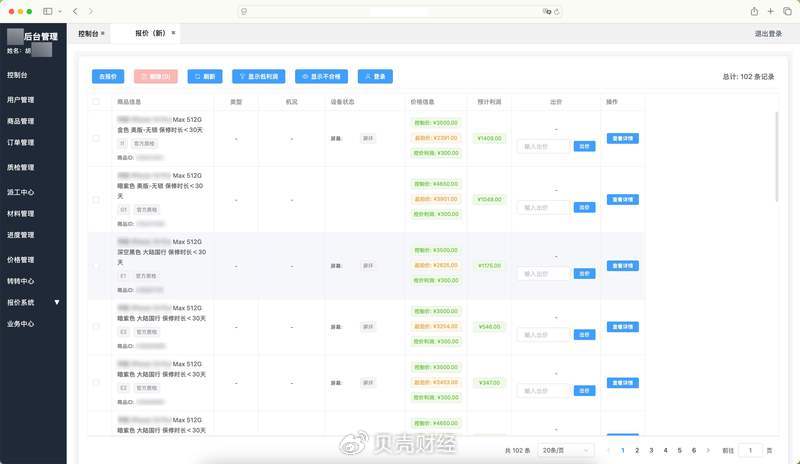Switch to the 控制台 tab

89,33
